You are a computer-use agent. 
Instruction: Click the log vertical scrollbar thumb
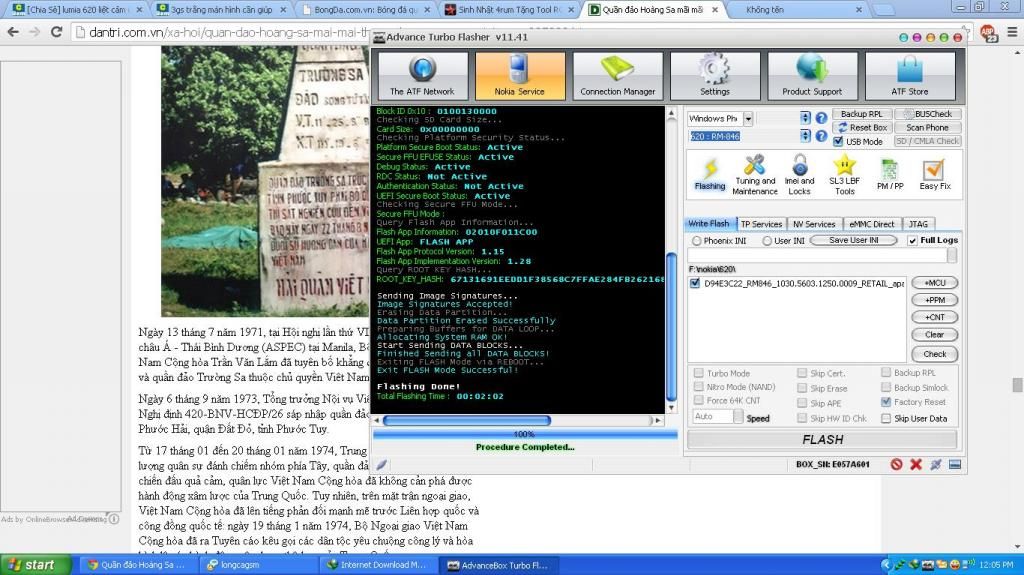point(671,327)
